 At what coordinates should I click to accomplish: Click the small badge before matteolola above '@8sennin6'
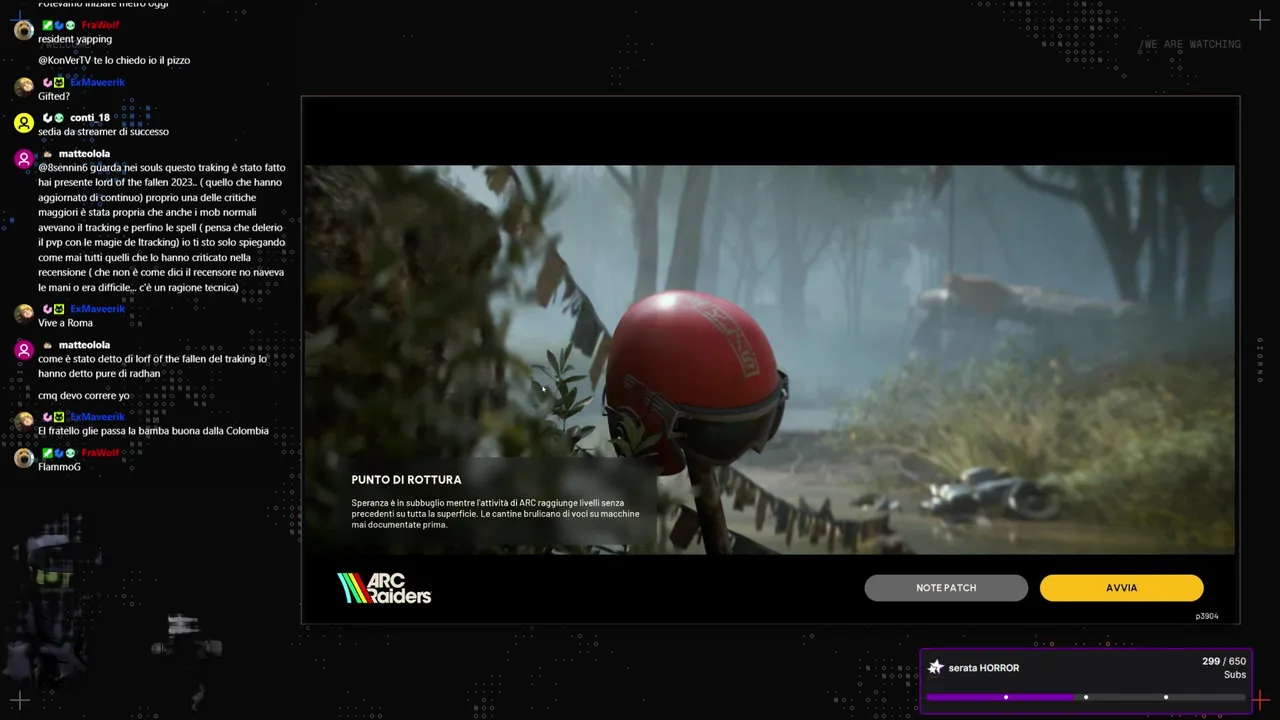[x=47, y=154]
